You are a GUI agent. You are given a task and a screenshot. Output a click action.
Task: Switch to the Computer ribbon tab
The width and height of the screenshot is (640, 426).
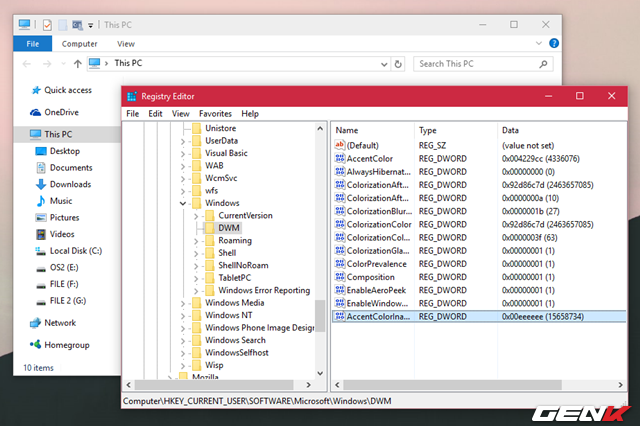click(79, 44)
